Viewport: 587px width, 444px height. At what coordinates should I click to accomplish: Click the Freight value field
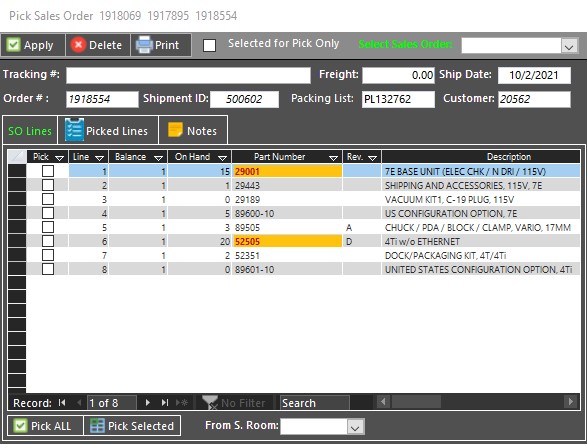(398, 75)
